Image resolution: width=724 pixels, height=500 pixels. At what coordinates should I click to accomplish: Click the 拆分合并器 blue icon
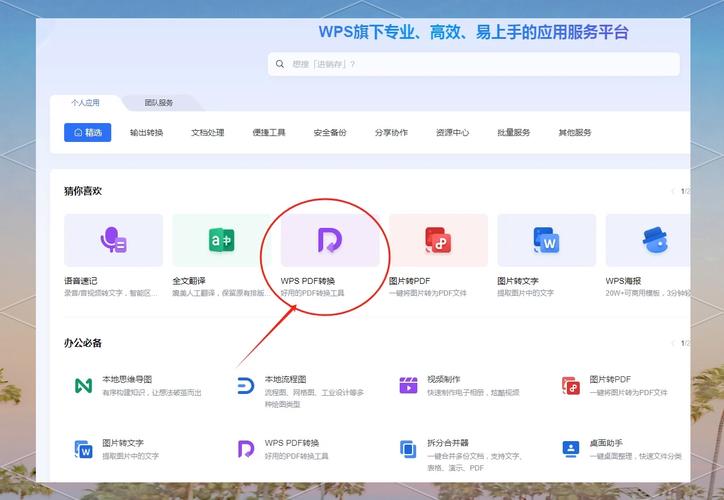(408, 449)
